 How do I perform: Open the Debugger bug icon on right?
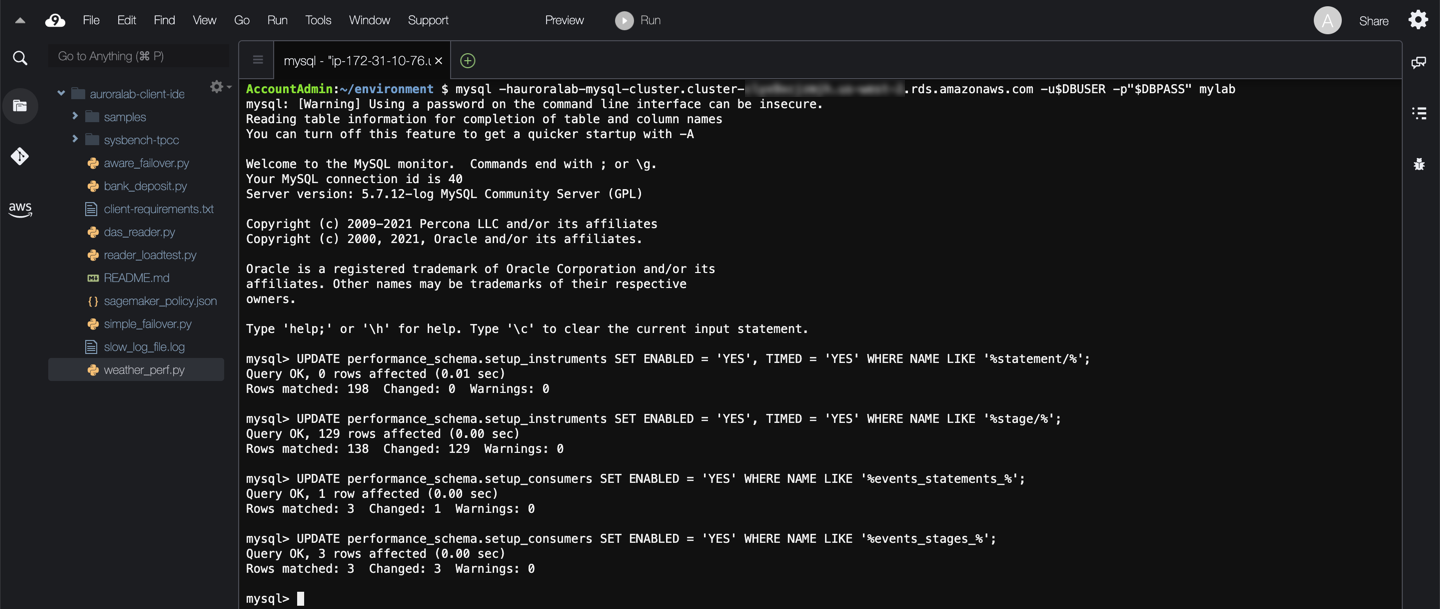tap(1419, 164)
